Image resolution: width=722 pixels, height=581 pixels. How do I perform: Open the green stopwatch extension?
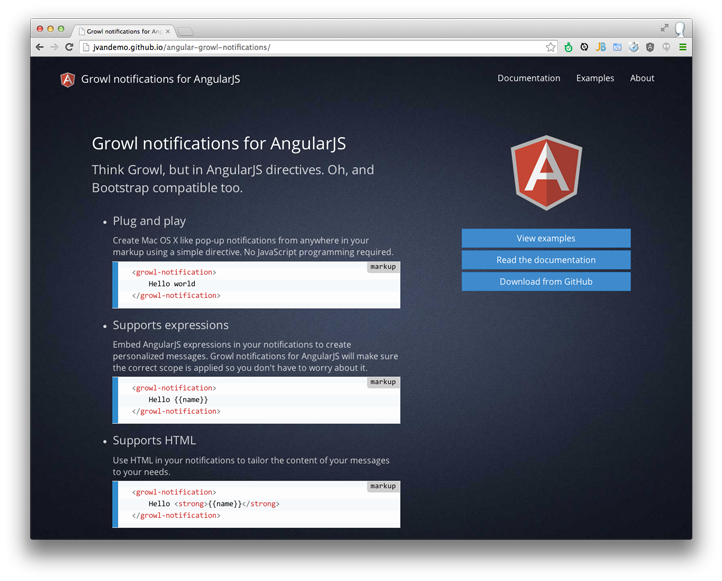[x=568, y=47]
